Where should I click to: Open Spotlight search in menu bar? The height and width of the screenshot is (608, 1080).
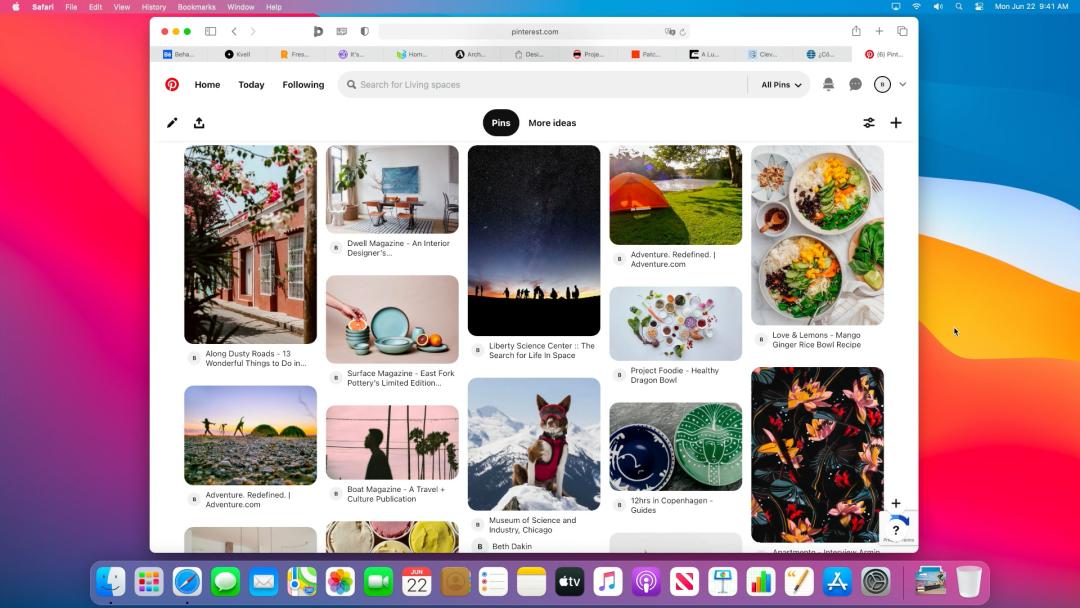point(959,7)
